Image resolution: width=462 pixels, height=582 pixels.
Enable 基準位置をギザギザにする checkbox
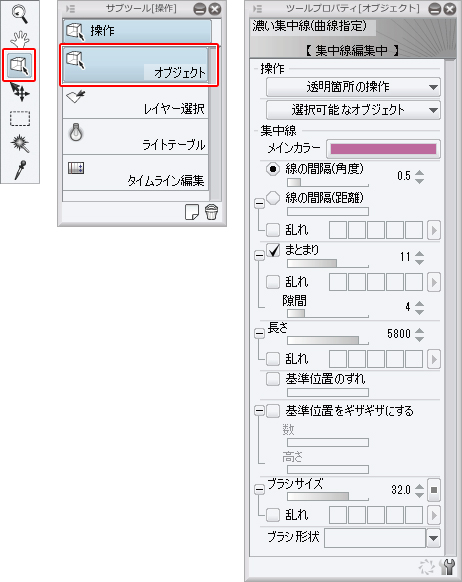pos(273,411)
